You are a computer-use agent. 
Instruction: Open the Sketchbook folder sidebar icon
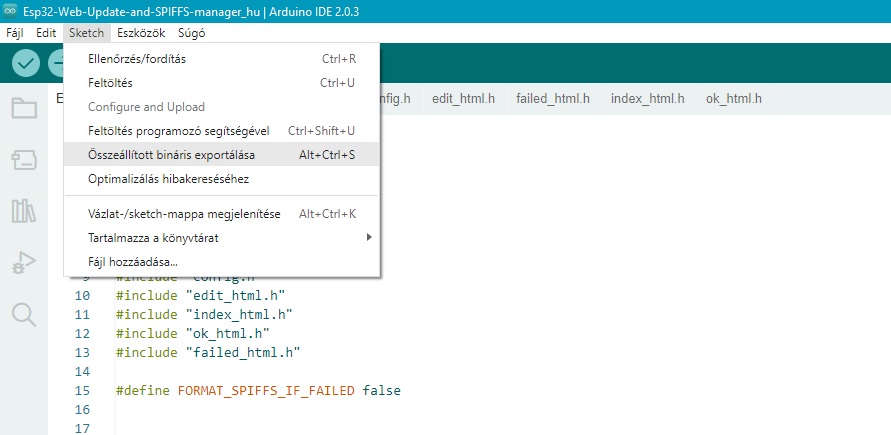(24, 107)
